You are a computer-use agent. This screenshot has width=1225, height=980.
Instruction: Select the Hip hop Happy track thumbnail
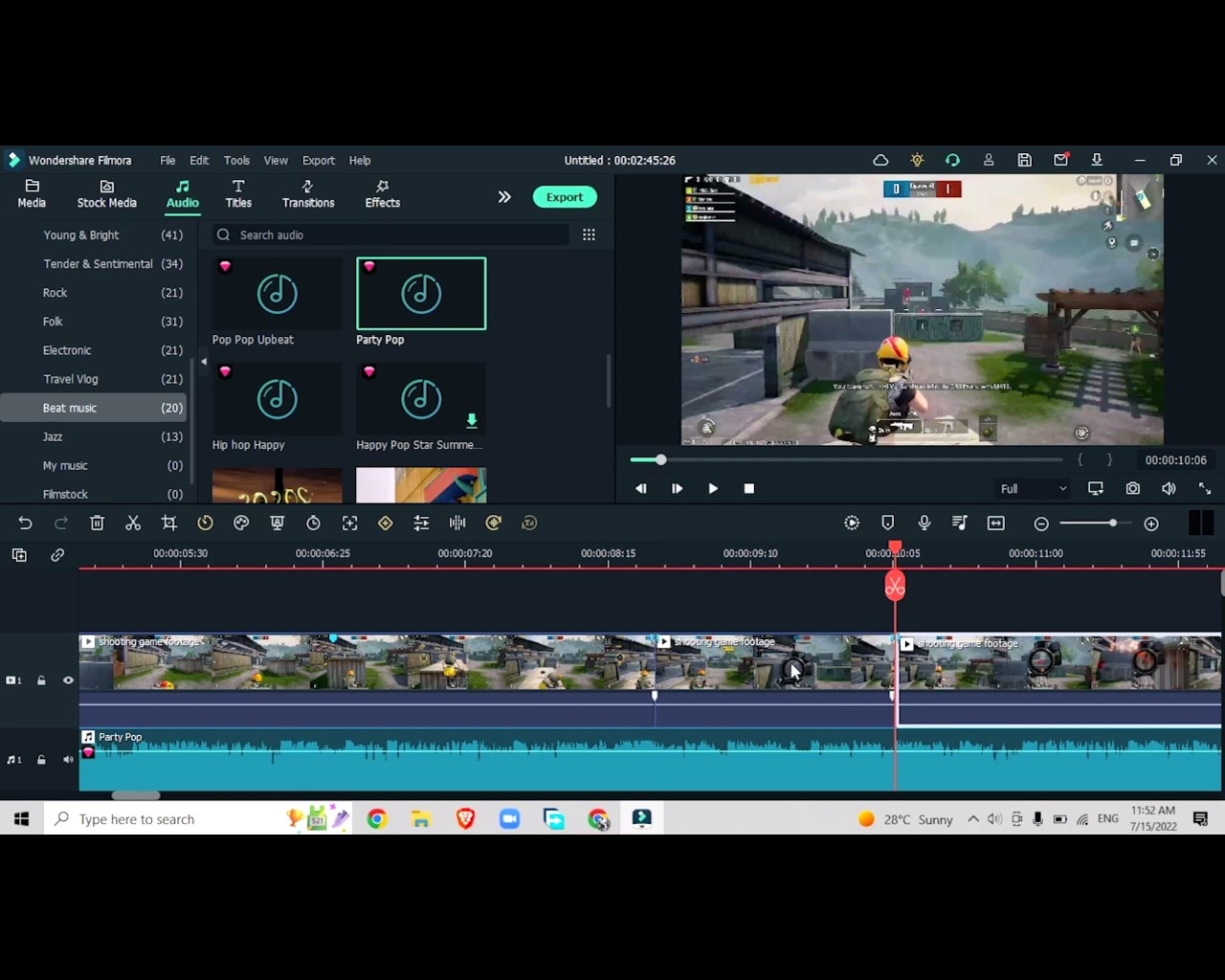[278, 399]
